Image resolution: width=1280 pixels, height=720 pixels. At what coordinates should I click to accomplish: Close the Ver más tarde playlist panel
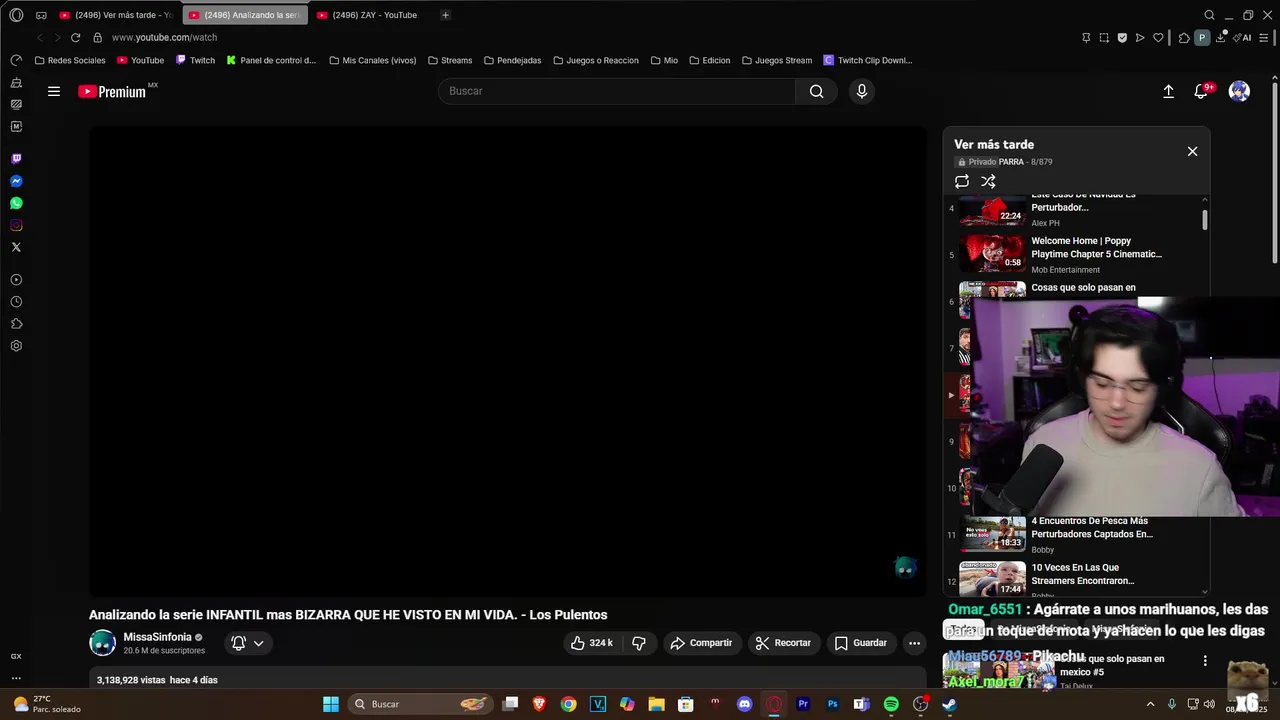coord(1192,151)
